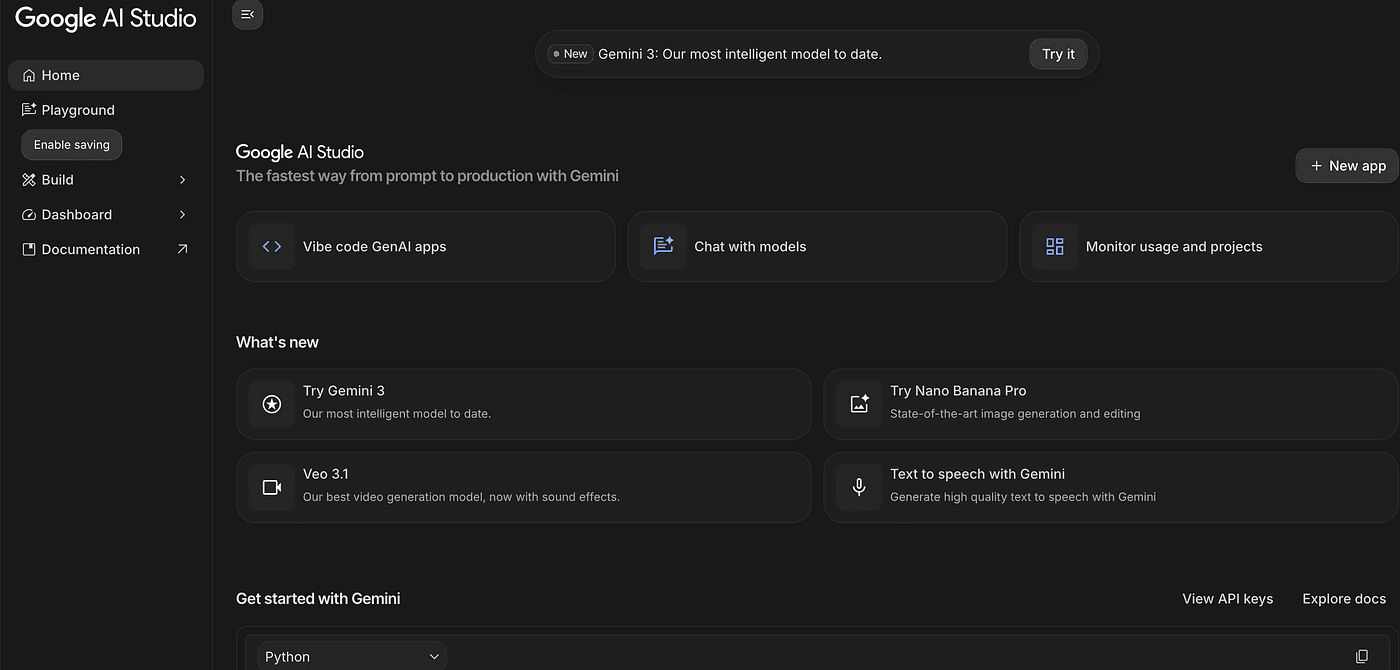1400x670 pixels.
Task: Click the text to speech microphone icon
Action: 859,487
